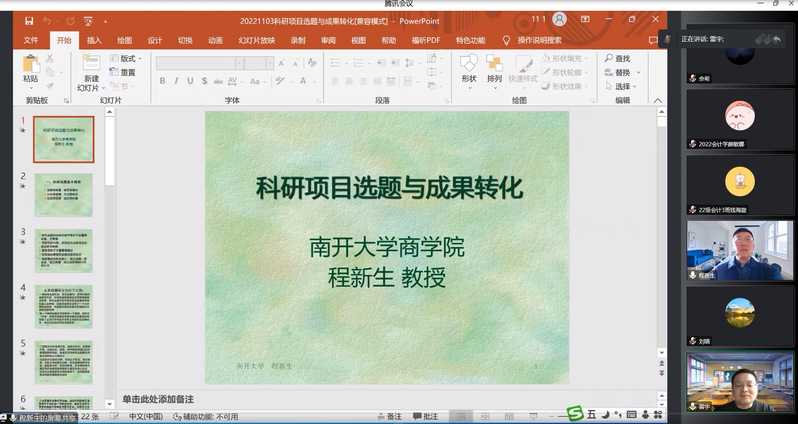The height and width of the screenshot is (424, 798).
Task: Click the Save icon in the quick access toolbar
Action: tap(29, 20)
